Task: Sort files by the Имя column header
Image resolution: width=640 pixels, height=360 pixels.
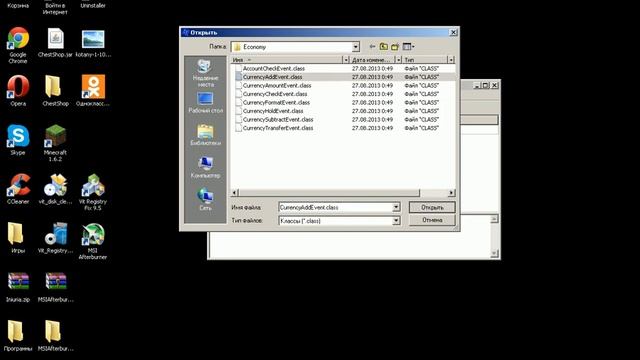Action: tap(287, 60)
